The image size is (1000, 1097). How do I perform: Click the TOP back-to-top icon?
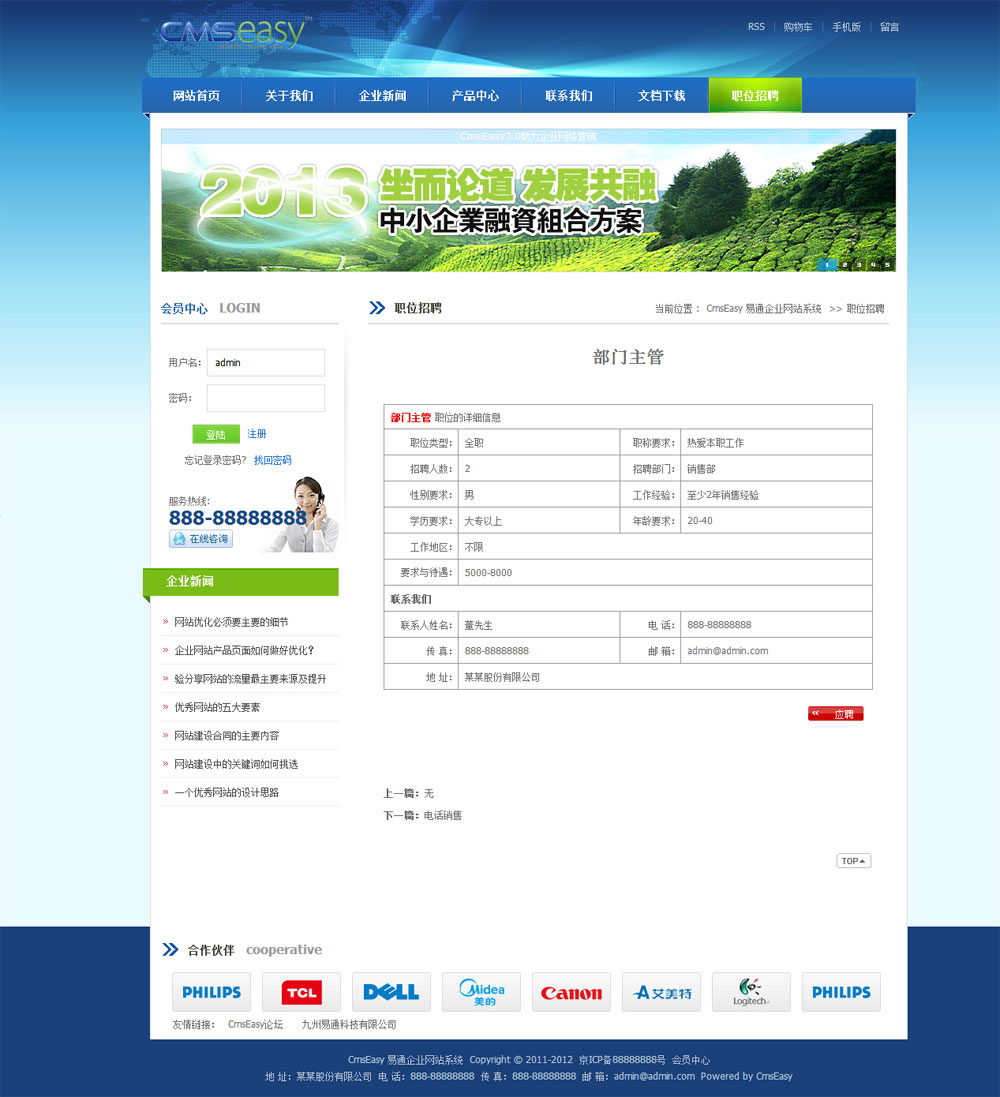pos(853,861)
